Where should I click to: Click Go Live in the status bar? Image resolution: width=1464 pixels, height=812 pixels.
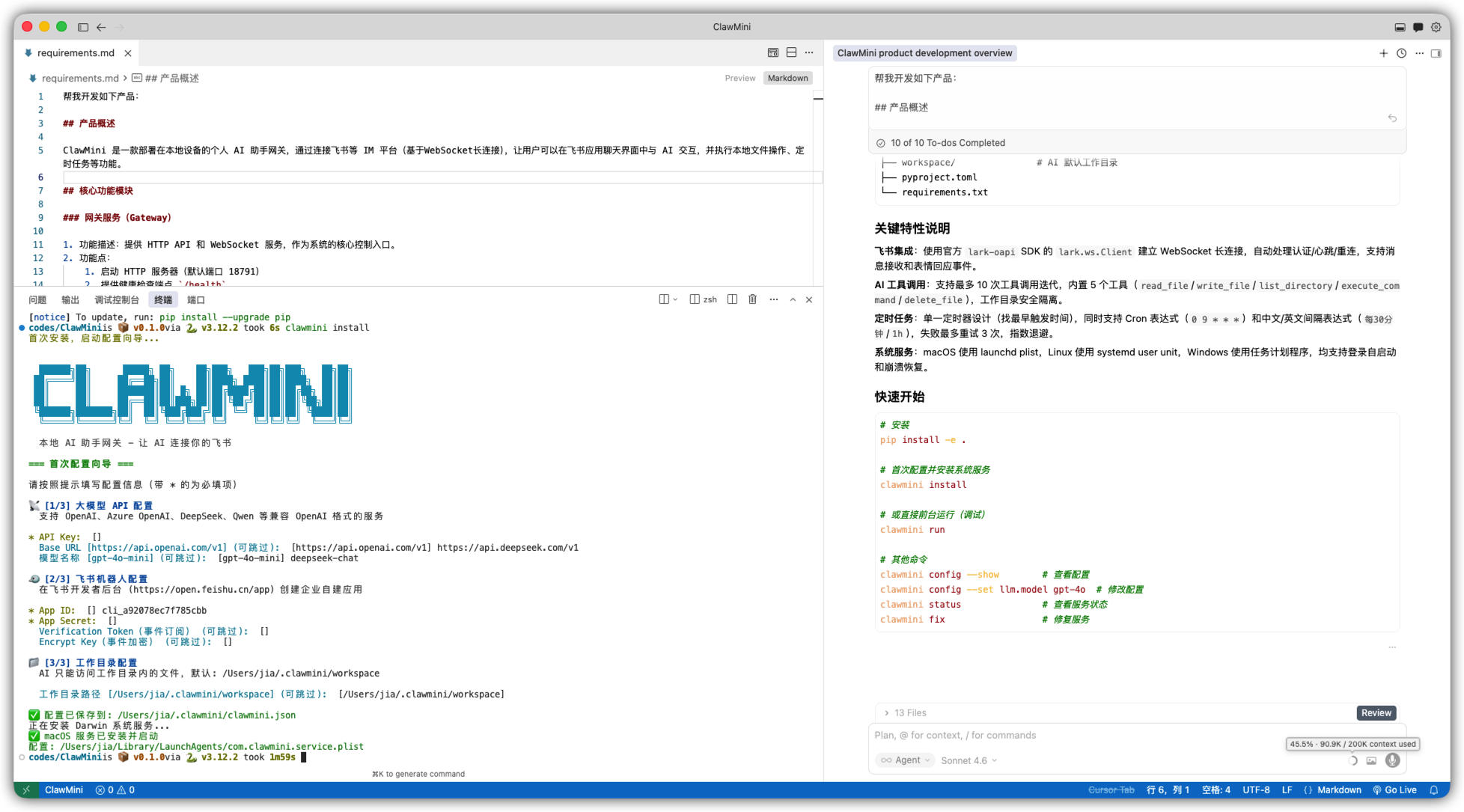[x=1394, y=790]
